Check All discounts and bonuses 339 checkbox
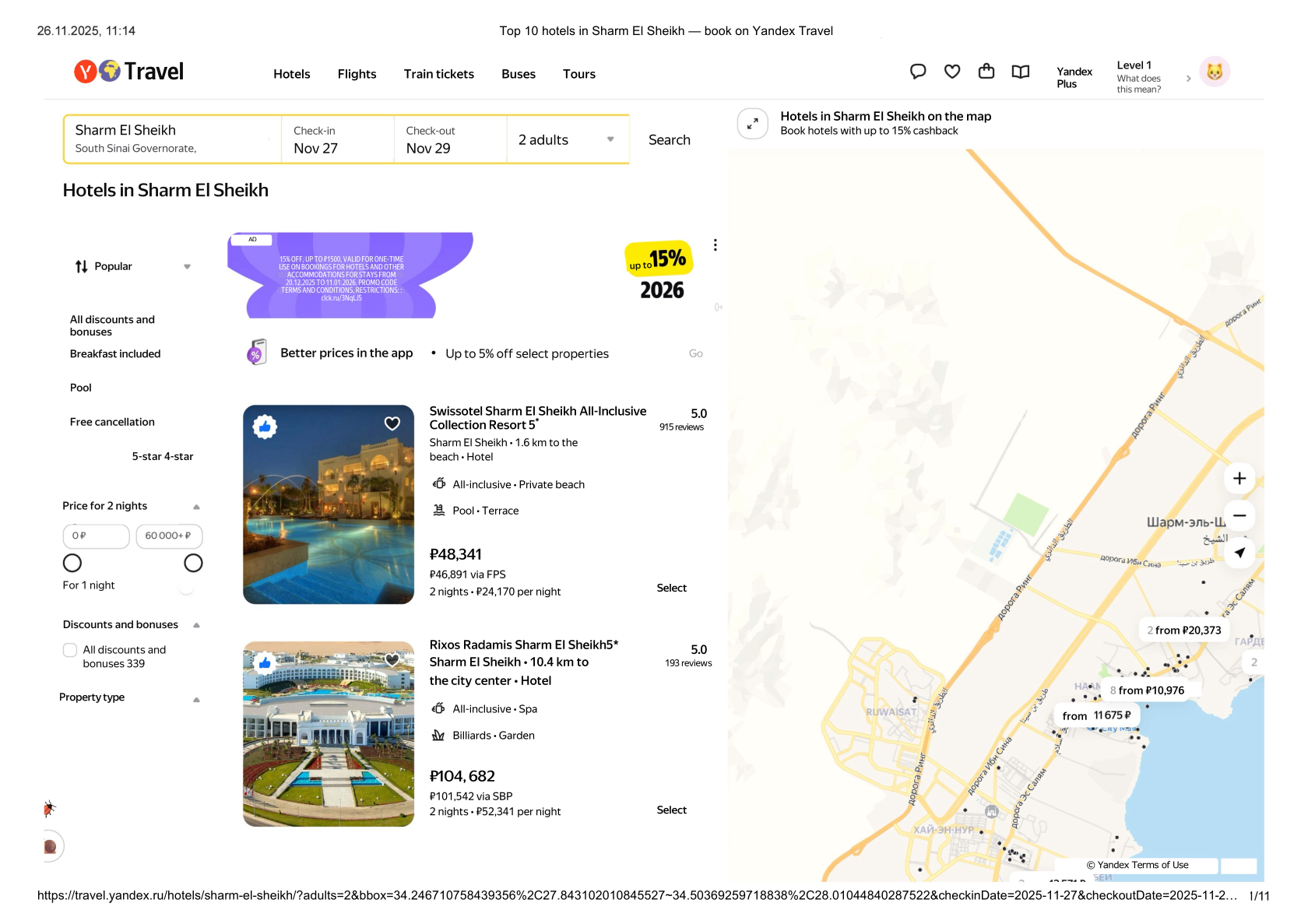Screen dimensions: 1308x924 pyautogui.click(x=70, y=651)
